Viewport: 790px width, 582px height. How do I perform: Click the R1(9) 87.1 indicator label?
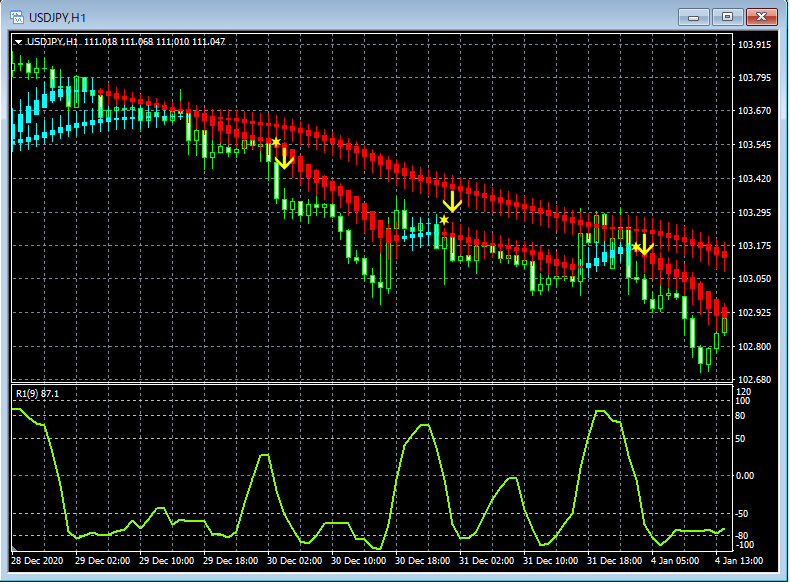(x=37, y=394)
